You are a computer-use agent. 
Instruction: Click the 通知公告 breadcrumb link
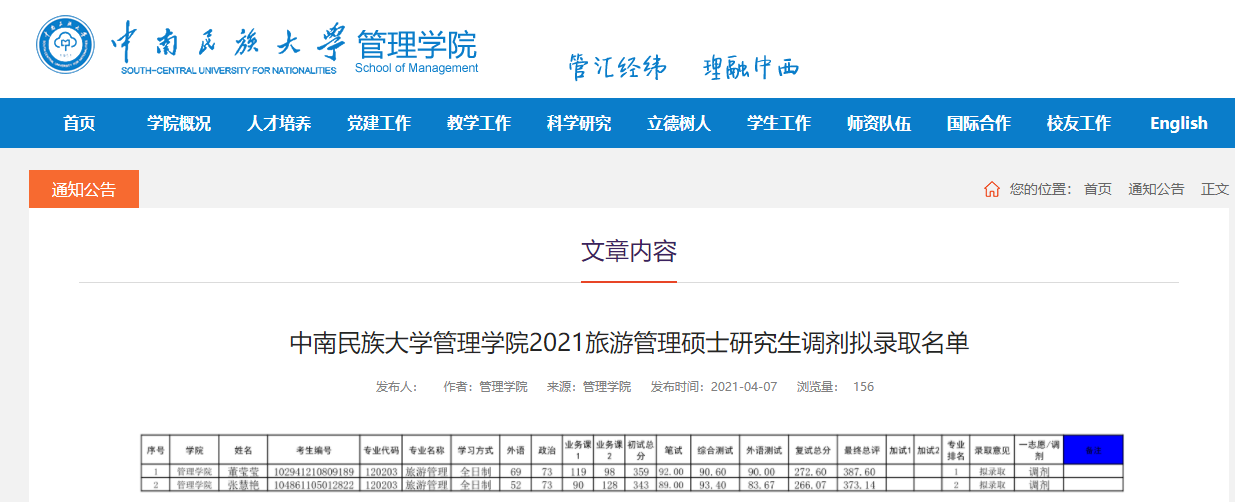click(1156, 189)
